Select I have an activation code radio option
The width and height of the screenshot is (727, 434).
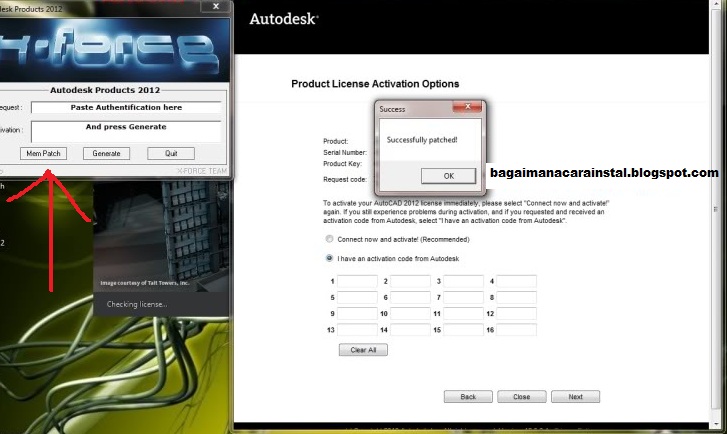coord(329,258)
